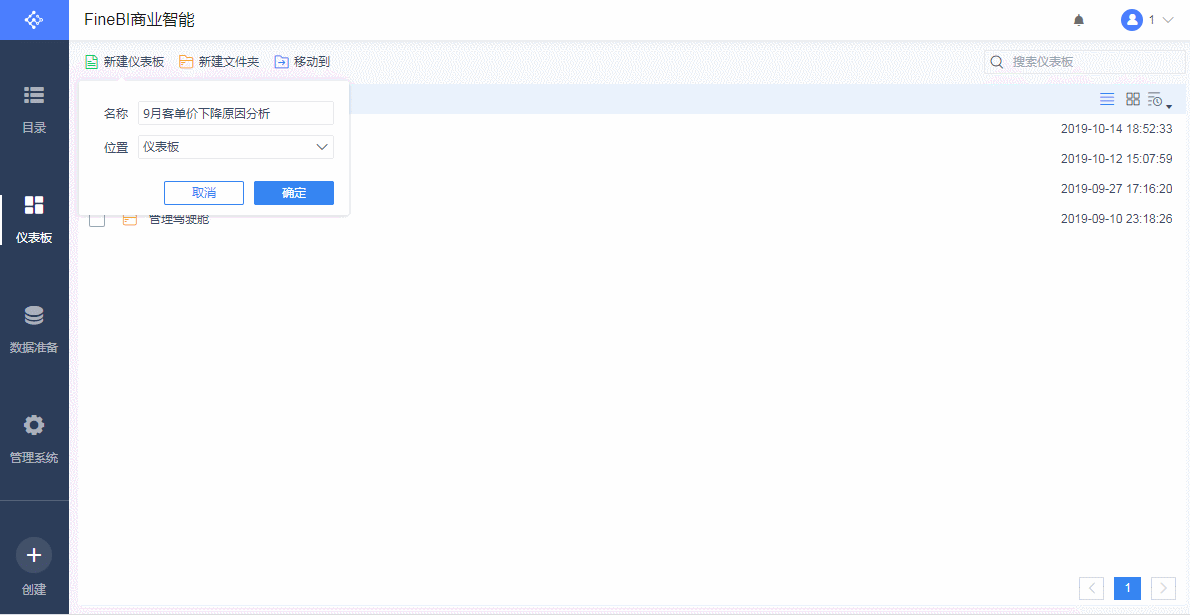
Task: Click 移动到 in the toolbar
Action: pos(302,62)
